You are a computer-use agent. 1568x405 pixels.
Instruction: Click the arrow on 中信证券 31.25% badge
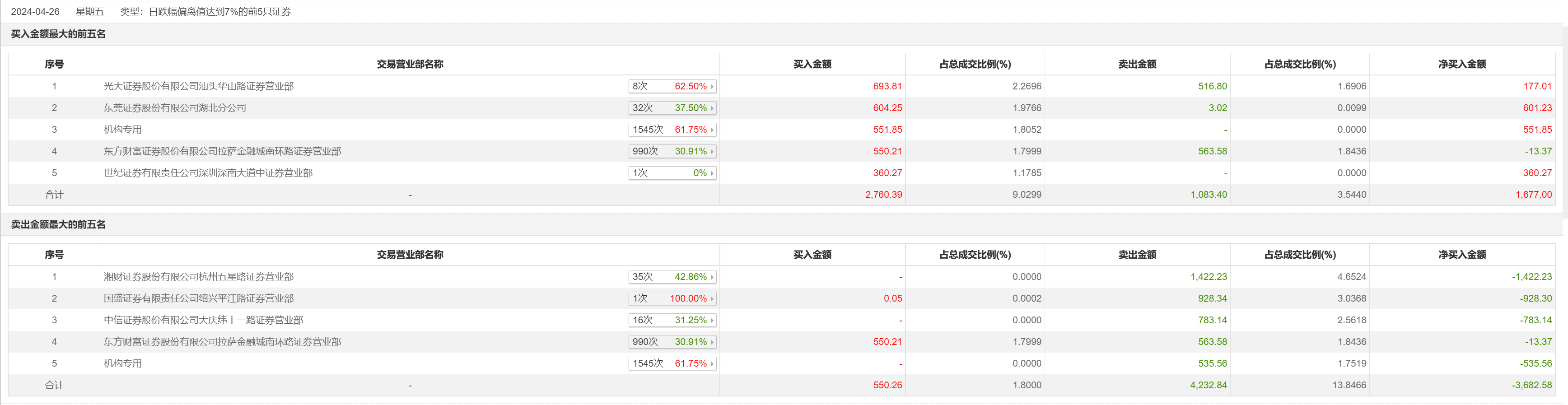(x=712, y=321)
